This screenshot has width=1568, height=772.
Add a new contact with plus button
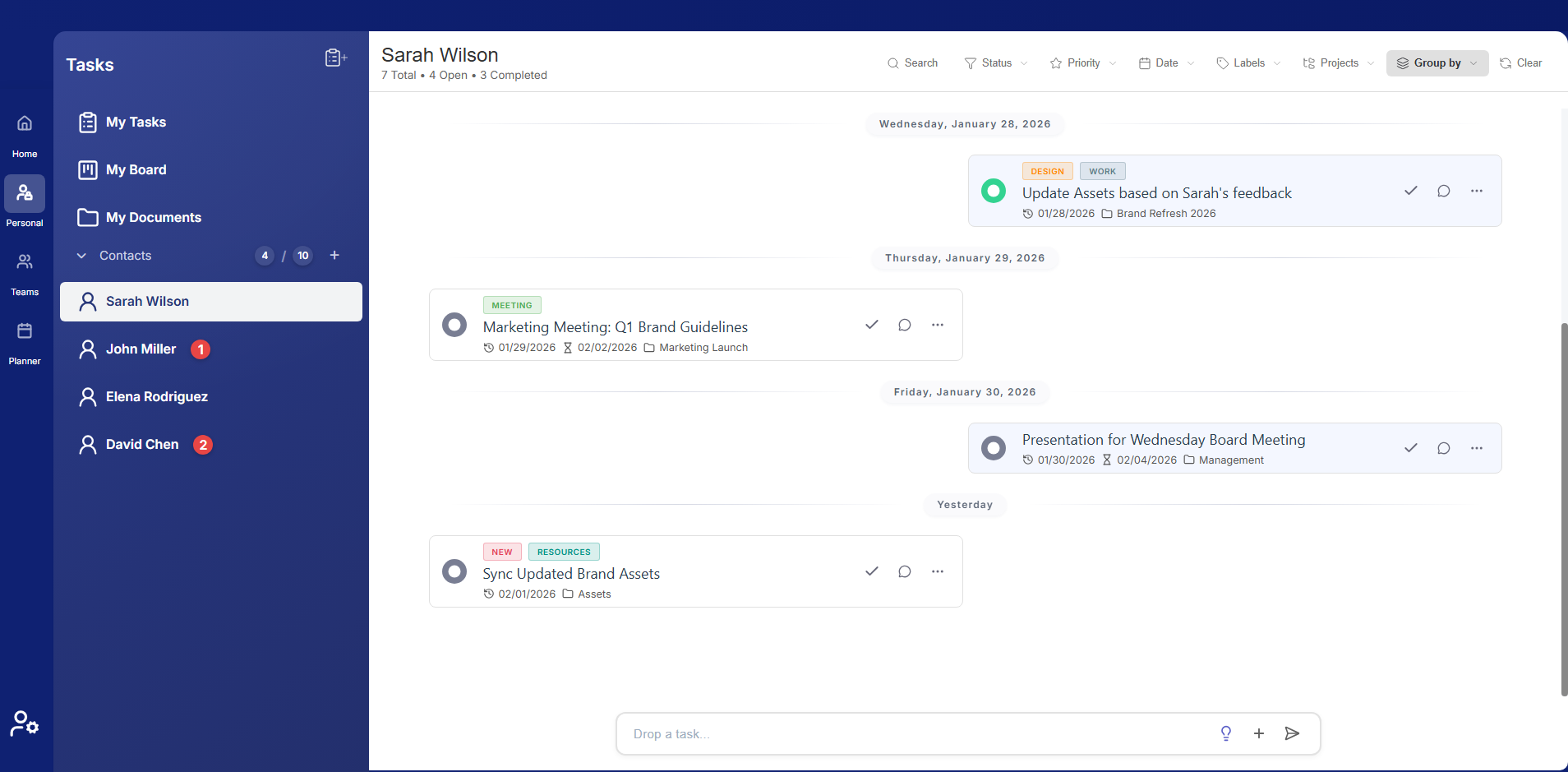334,255
